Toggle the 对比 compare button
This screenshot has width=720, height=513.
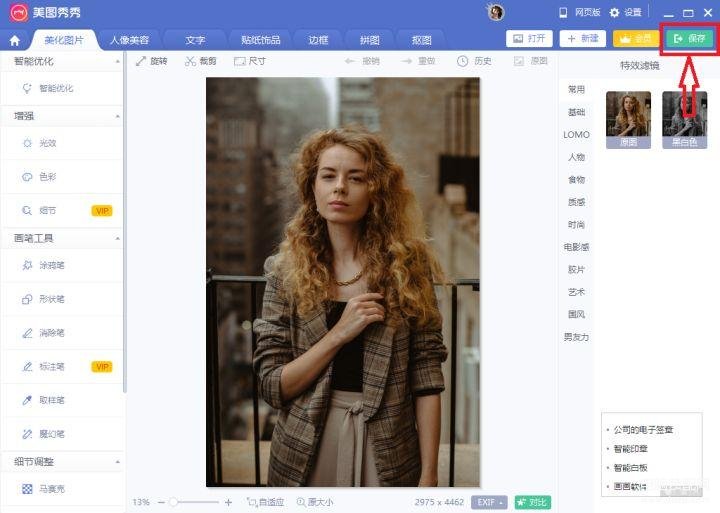[533, 502]
